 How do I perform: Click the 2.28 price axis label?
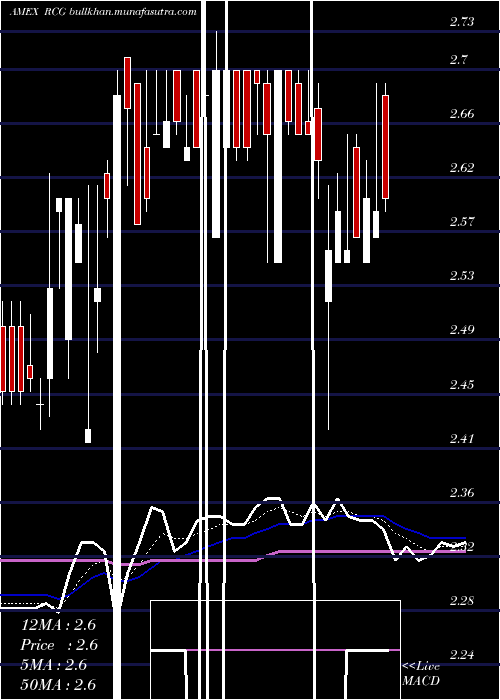(x=462, y=600)
